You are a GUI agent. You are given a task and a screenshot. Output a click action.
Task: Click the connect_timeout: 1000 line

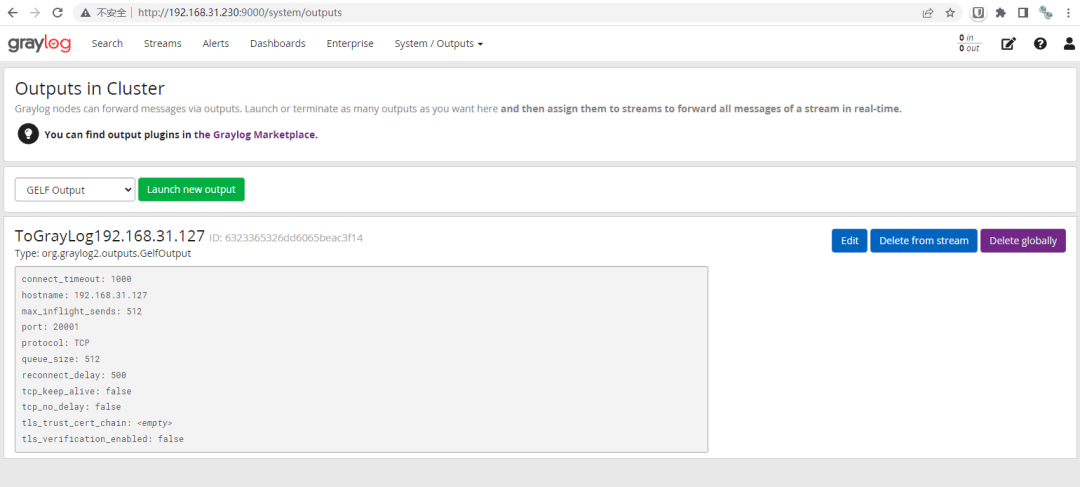tap(76, 279)
